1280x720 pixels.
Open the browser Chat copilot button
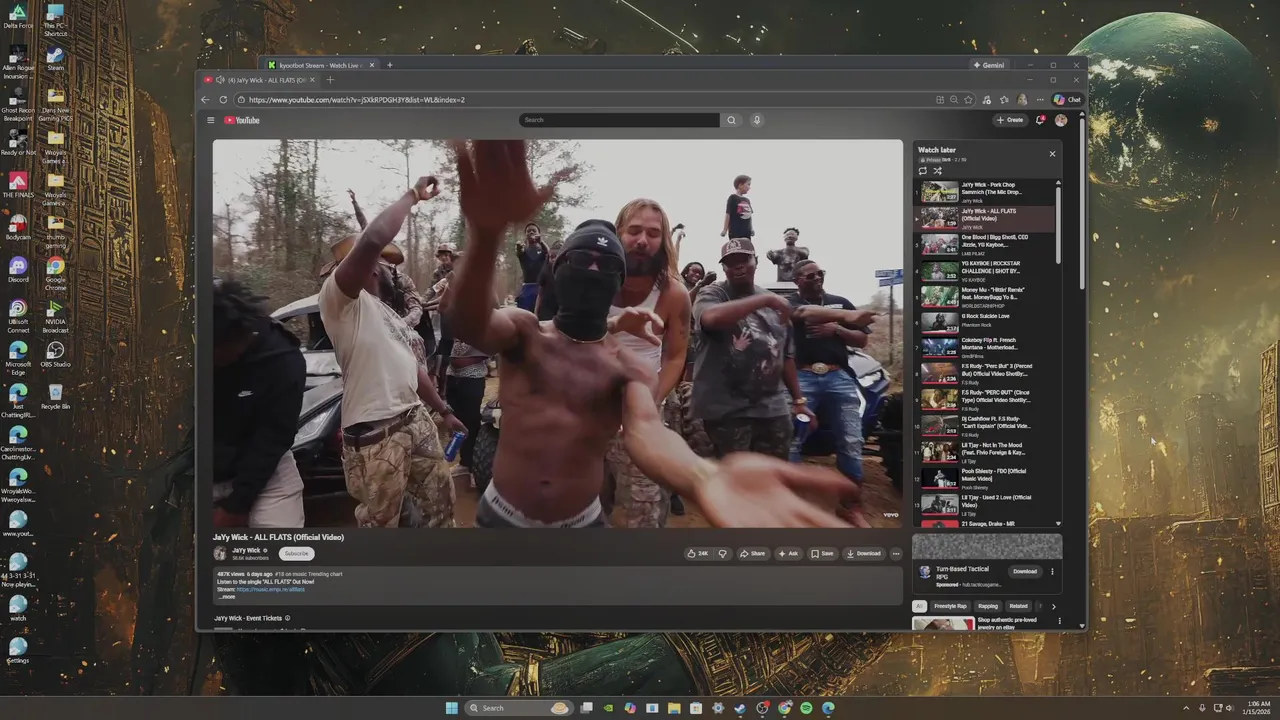(1068, 100)
